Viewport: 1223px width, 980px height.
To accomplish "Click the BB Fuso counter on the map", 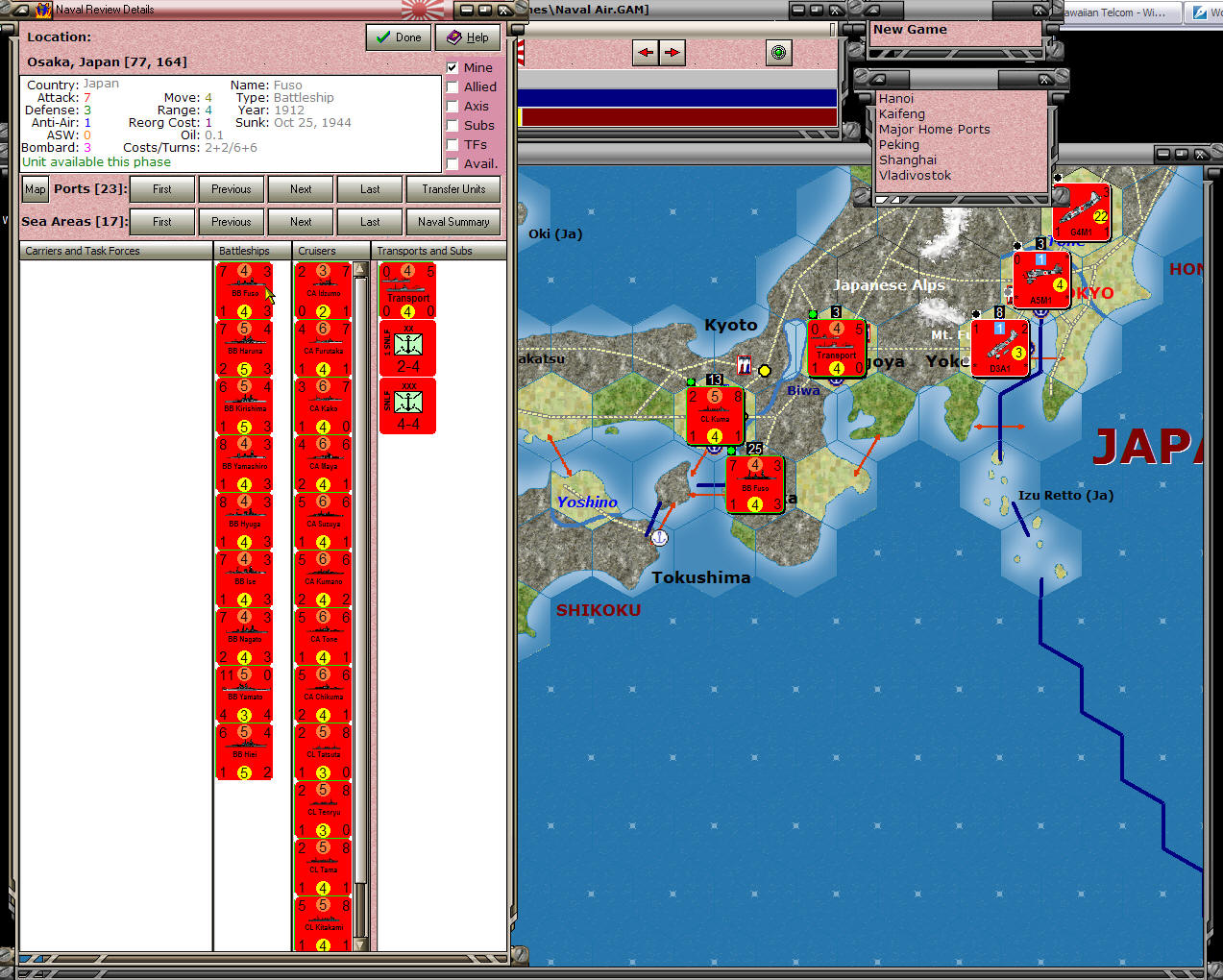I will (755, 484).
